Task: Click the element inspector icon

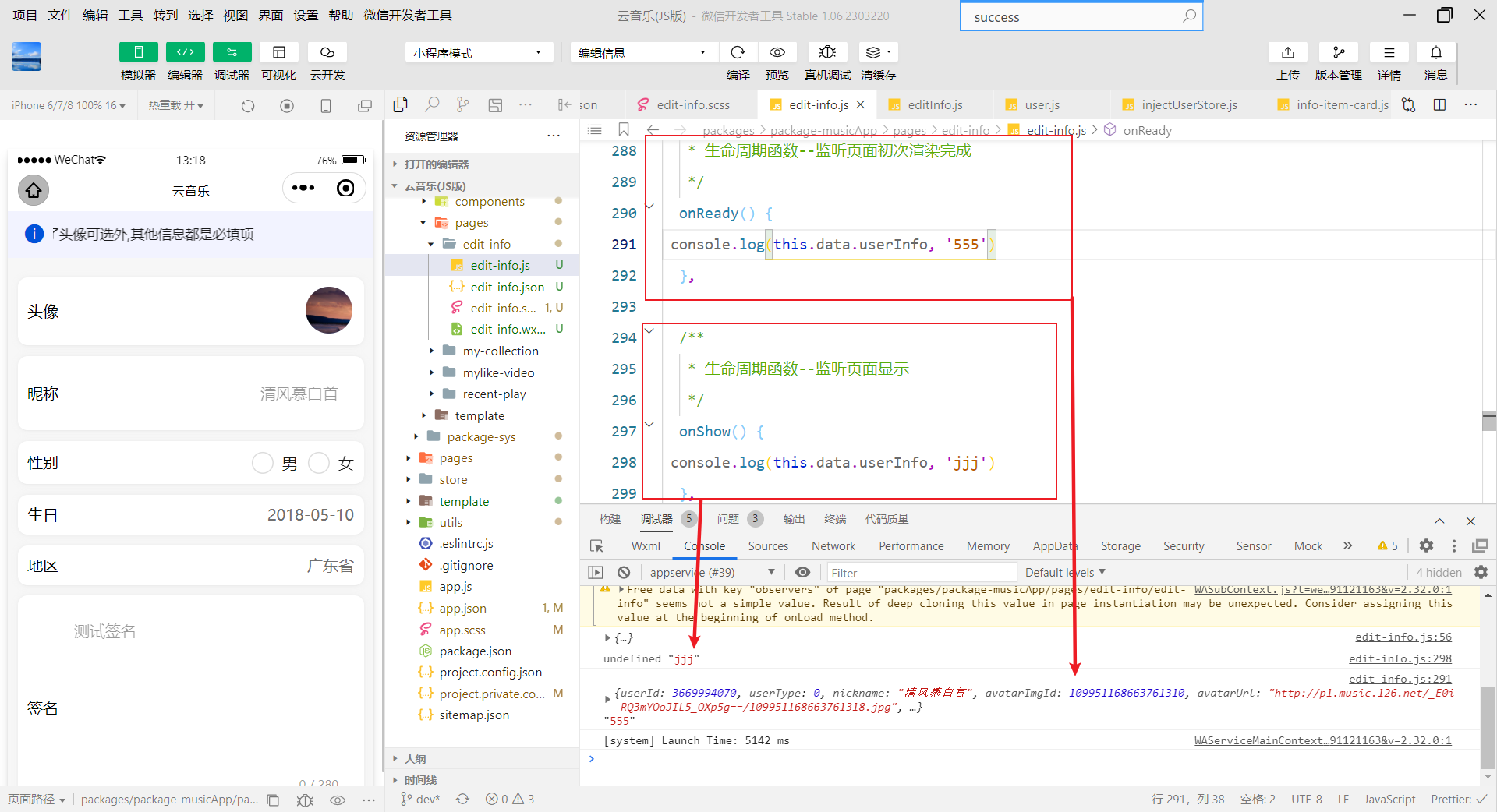Action: tap(596, 546)
